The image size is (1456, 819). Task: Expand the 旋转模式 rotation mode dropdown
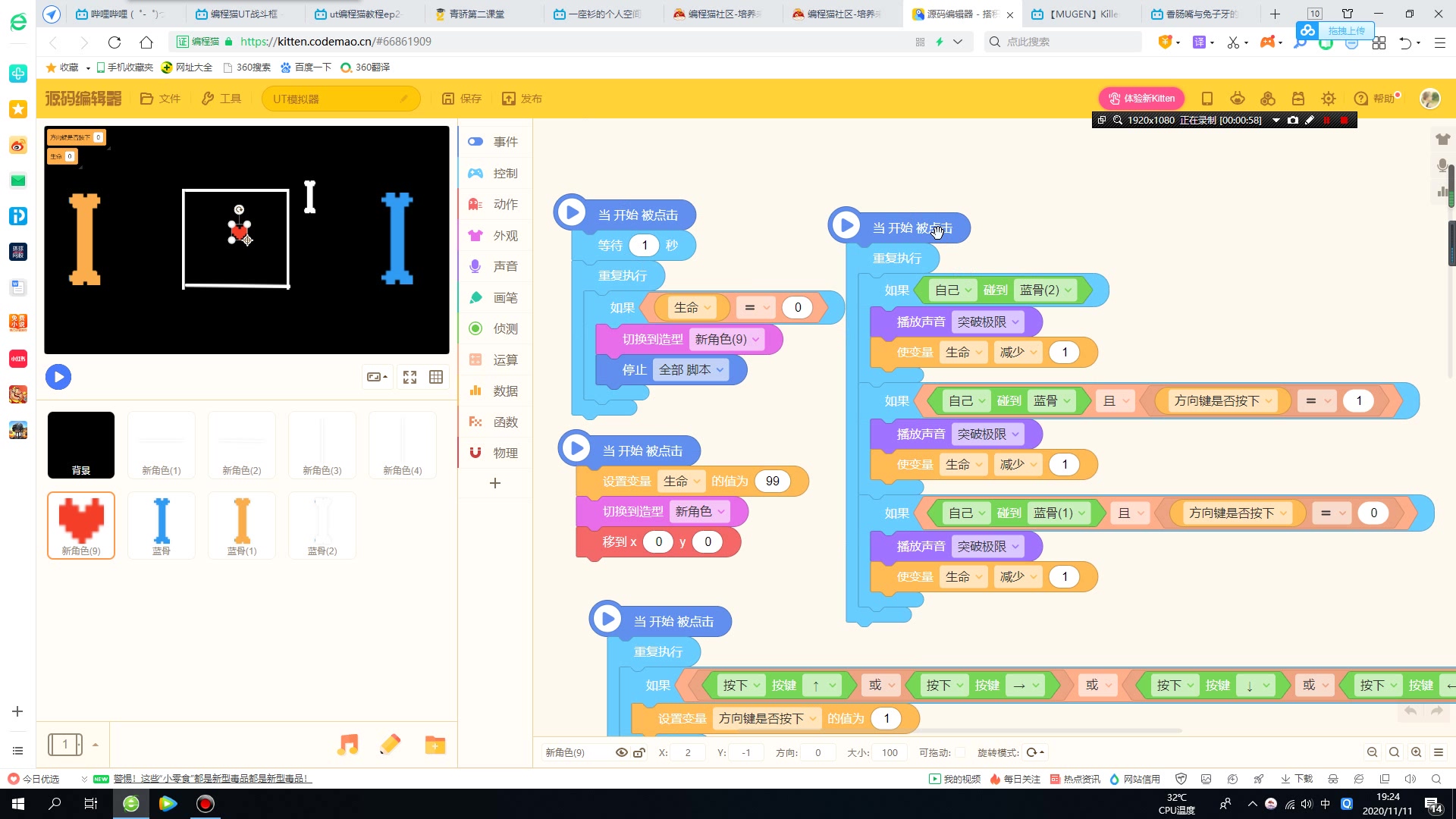pyautogui.click(x=1035, y=752)
